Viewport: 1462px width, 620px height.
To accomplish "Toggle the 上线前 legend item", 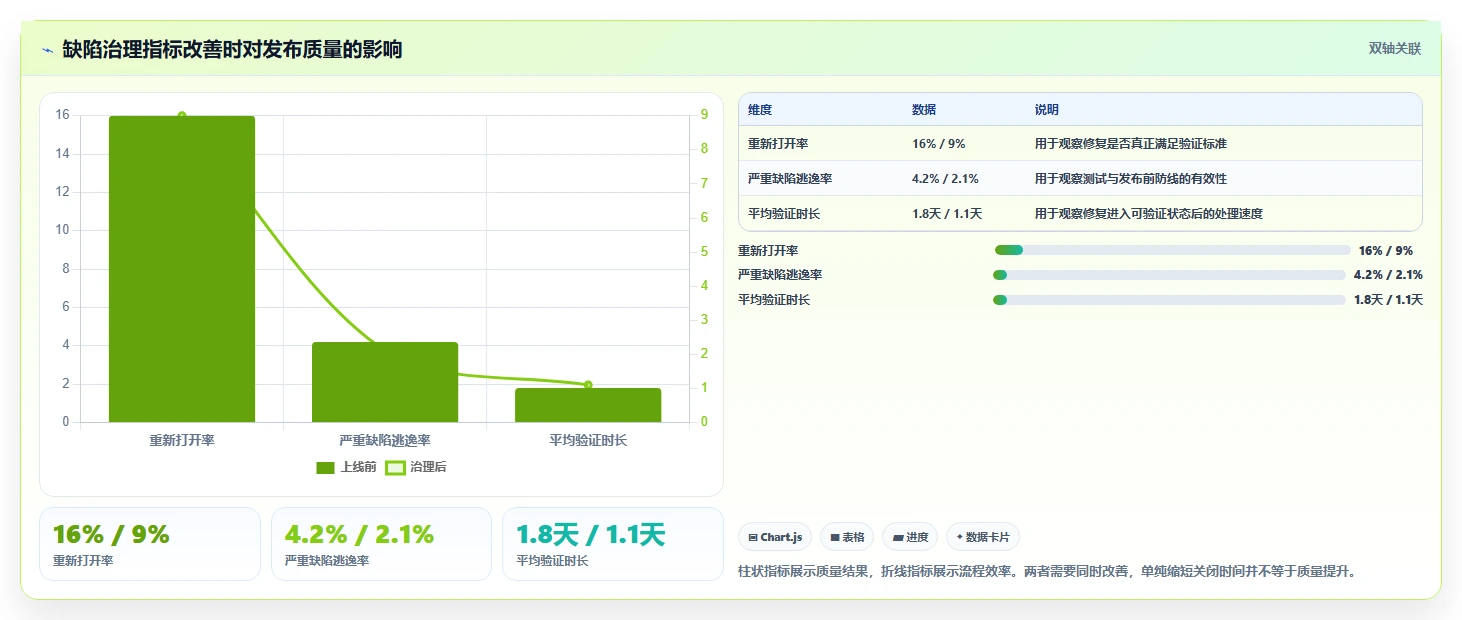I will click(x=346, y=467).
